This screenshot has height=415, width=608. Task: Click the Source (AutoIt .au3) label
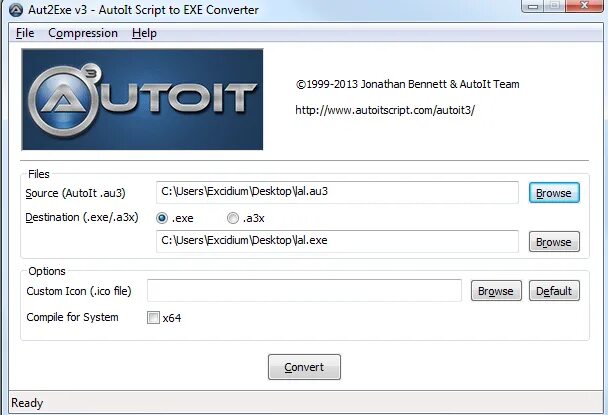[75, 193]
